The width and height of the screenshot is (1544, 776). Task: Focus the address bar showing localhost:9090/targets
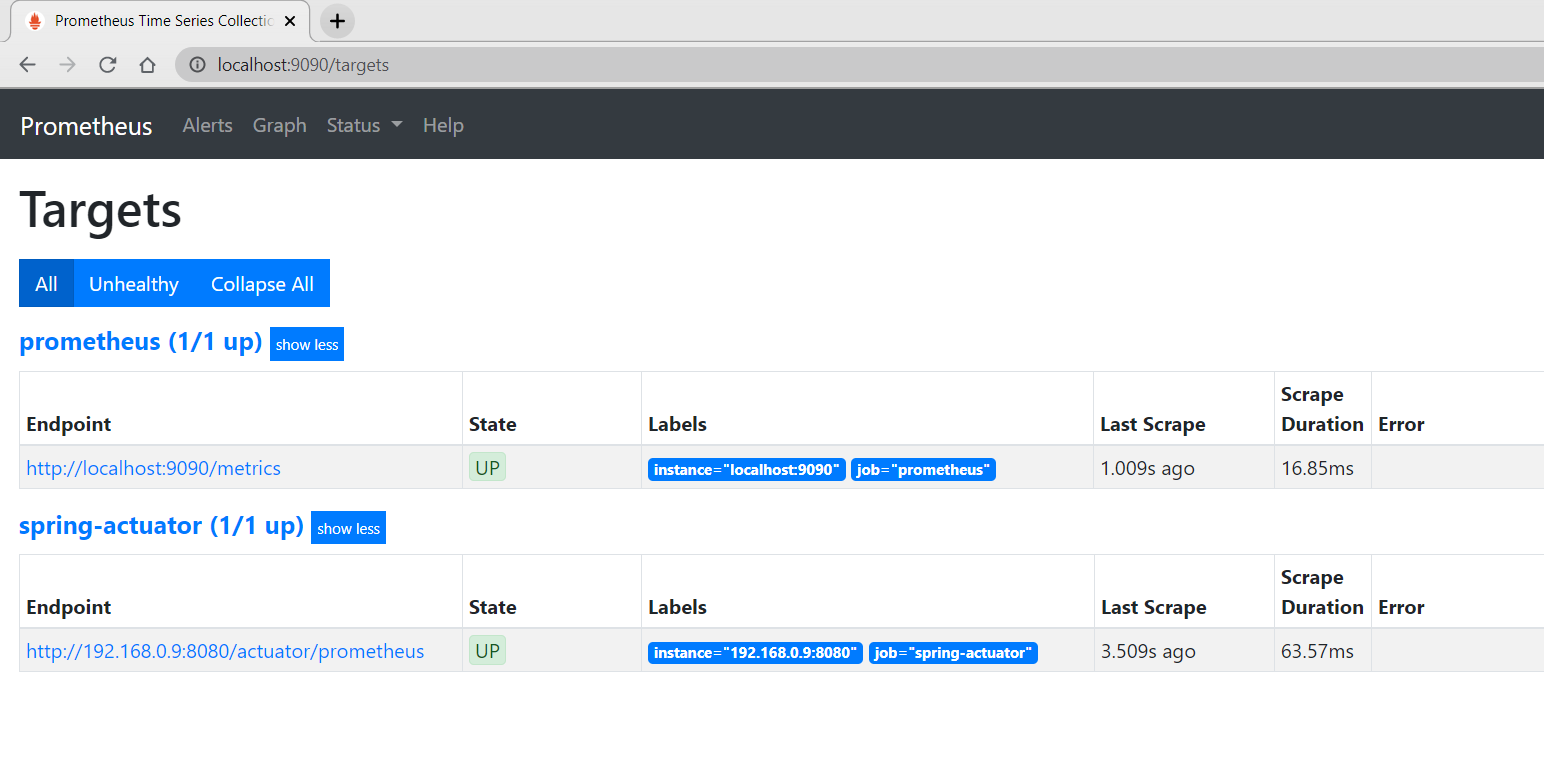tap(860, 65)
